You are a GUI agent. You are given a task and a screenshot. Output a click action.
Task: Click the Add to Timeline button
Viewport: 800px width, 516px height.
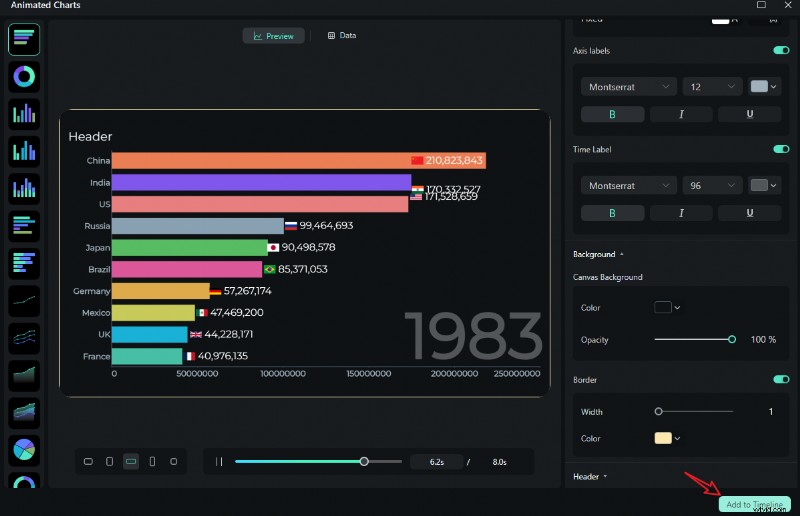coord(754,504)
